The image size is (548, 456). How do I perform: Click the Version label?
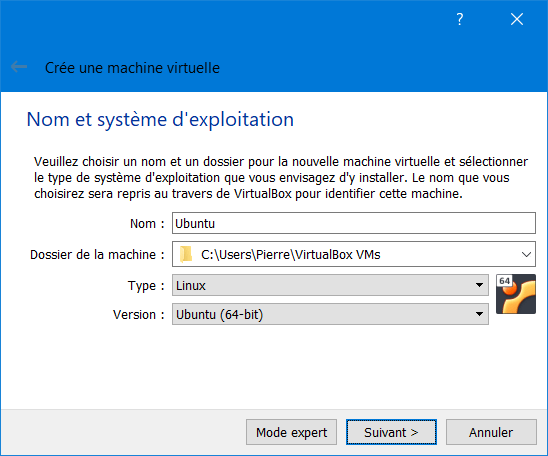pyautogui.click(x=138, y=314)
